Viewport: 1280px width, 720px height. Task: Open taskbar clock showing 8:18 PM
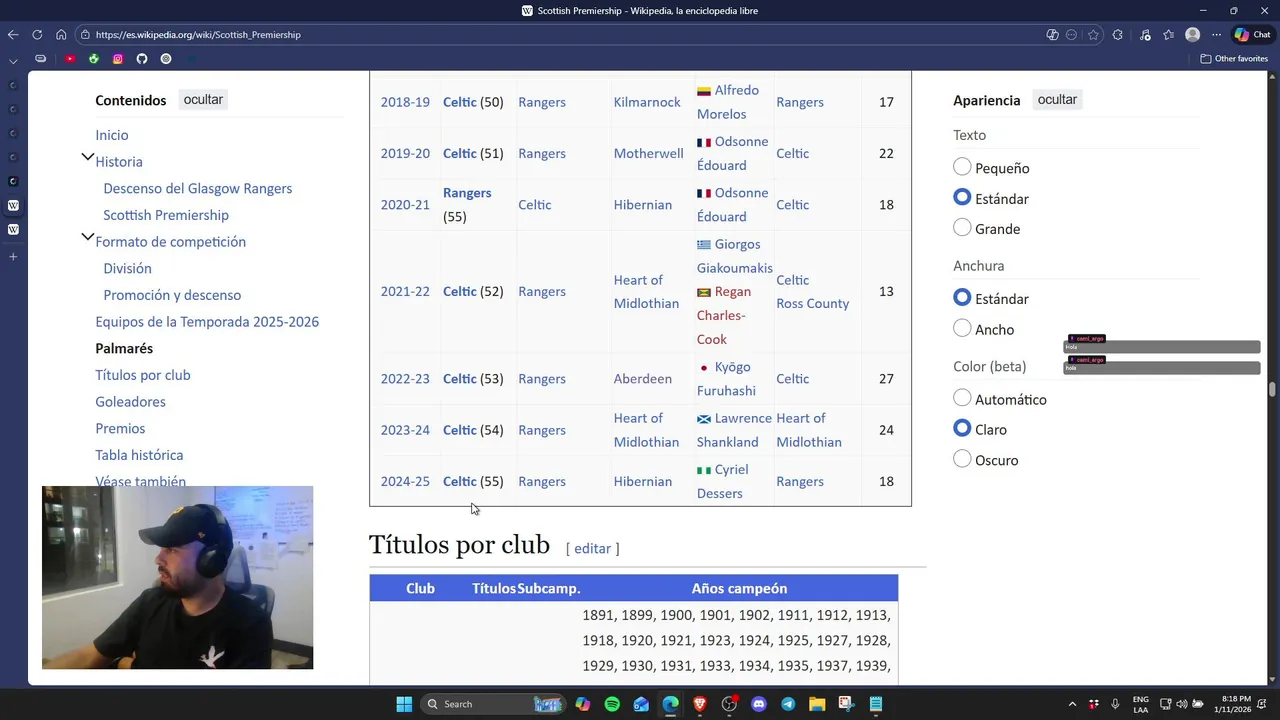(1232, 704)
